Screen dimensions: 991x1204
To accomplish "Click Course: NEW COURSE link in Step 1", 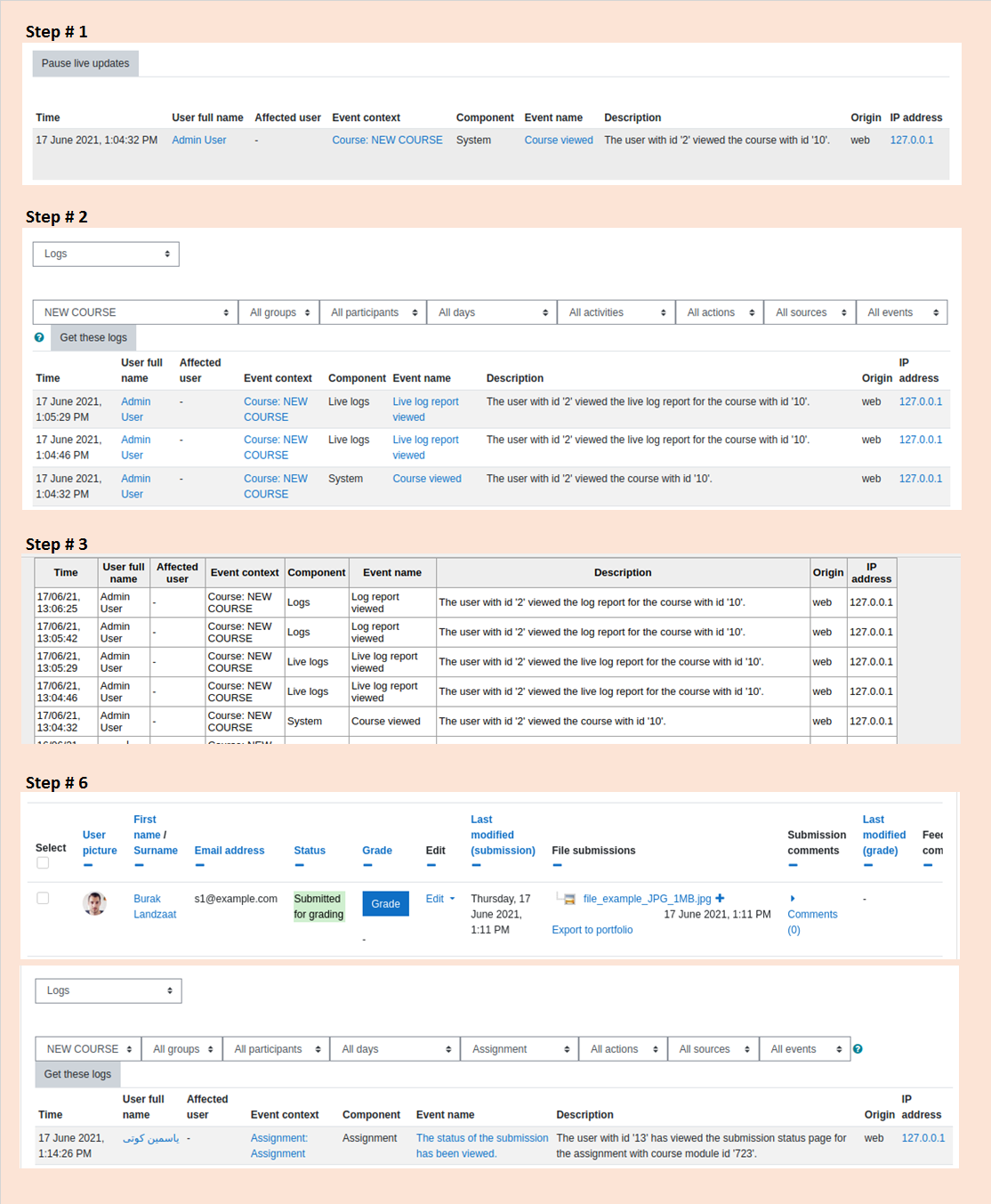I will 387,140.
